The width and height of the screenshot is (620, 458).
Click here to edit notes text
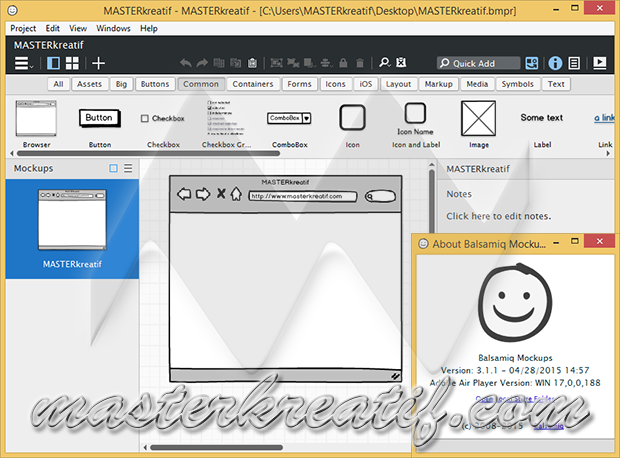[x=499, y=216]
